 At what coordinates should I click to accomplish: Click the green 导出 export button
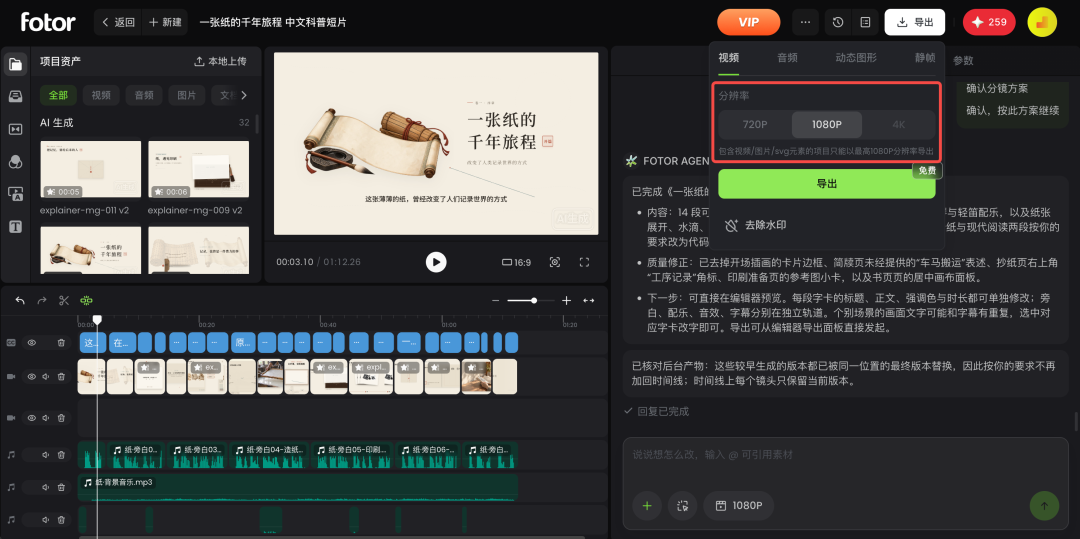(x=827, y=184)
